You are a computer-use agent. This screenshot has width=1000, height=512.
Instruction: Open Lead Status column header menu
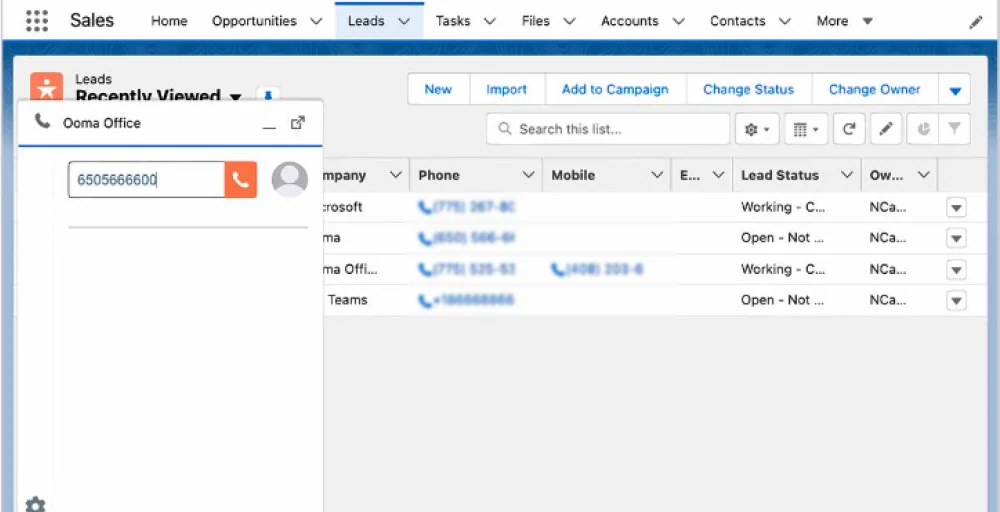pyautogui.click(x=847, y=175)
